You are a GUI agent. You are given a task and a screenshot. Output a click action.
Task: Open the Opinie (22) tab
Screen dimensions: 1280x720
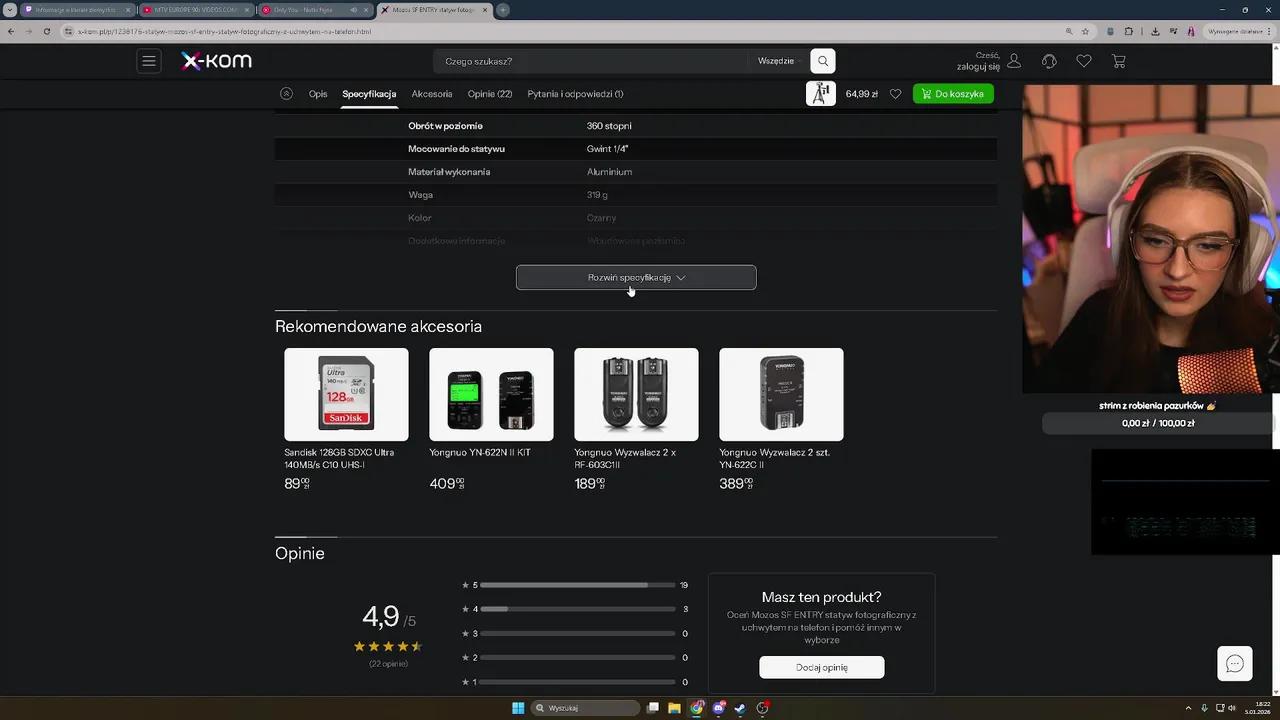(490, 94)
